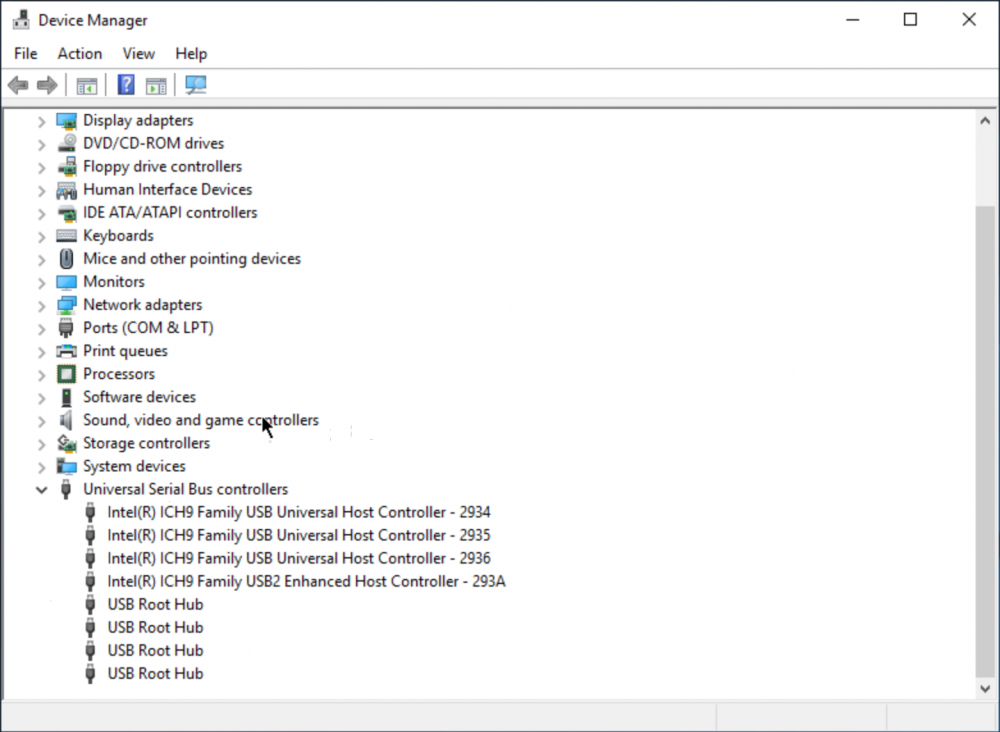
Task: Click the Software devices icon
Action: [66, 397]
